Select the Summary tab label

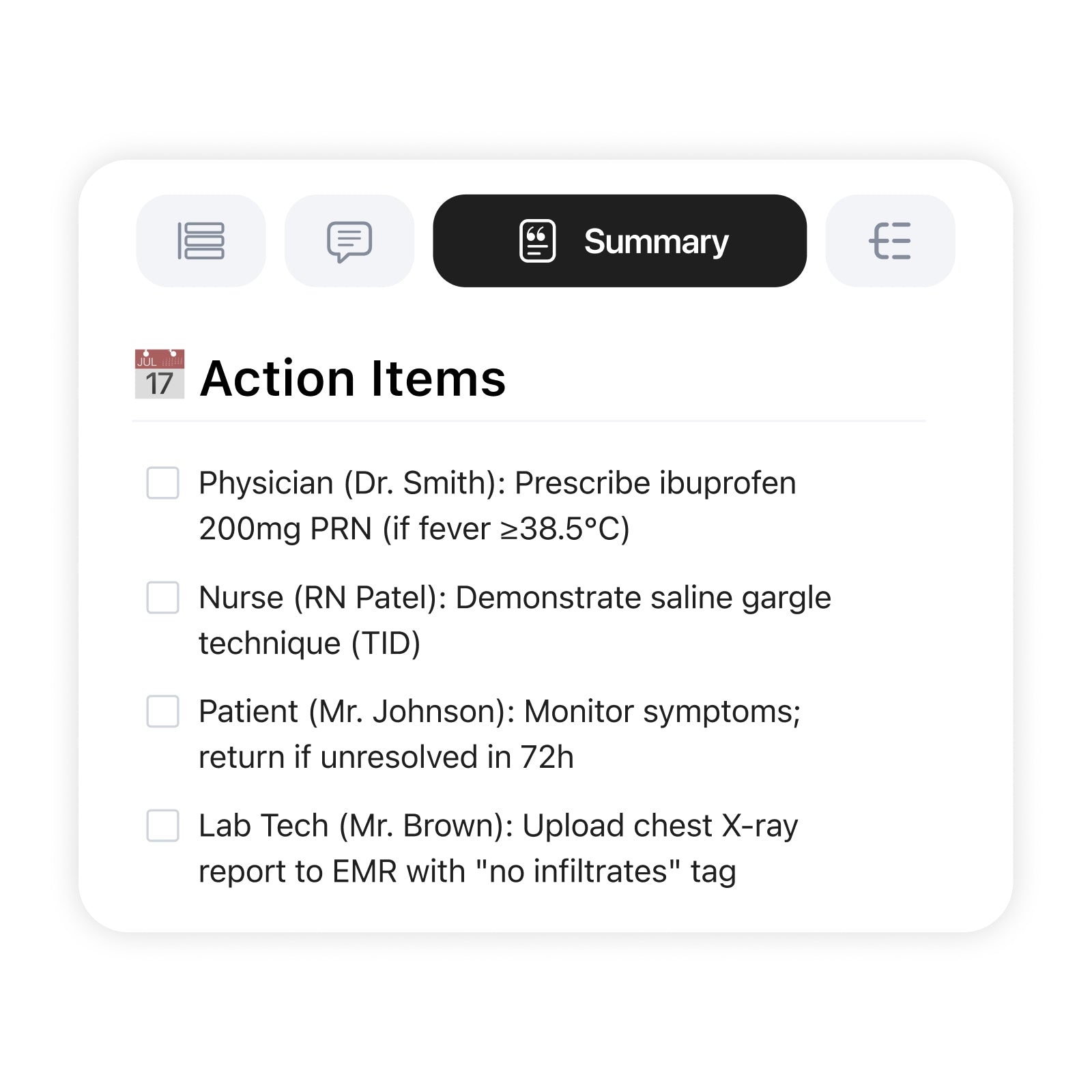tap(656, 242)
